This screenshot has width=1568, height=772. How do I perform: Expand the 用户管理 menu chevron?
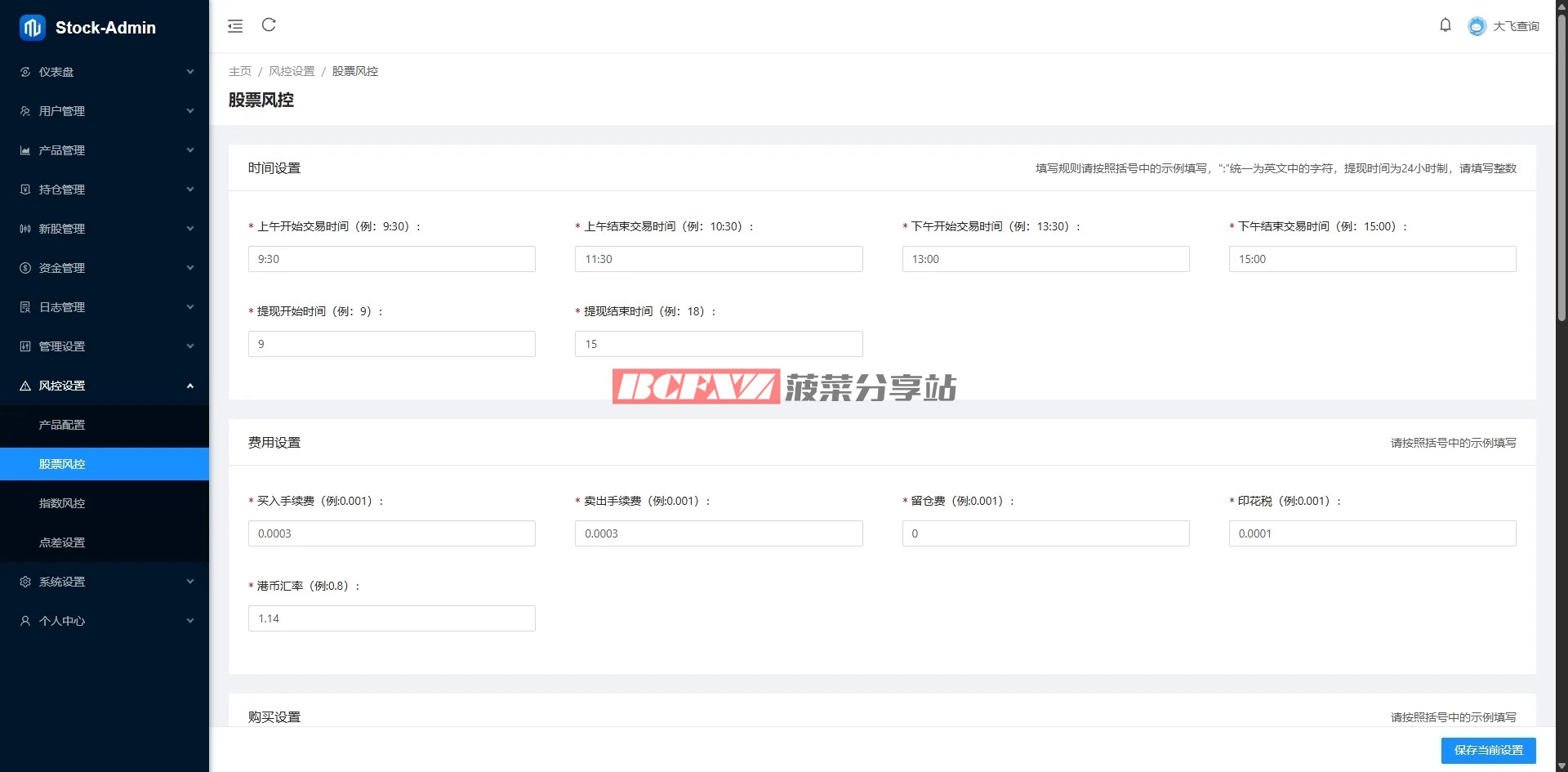(x=190, y=111)
